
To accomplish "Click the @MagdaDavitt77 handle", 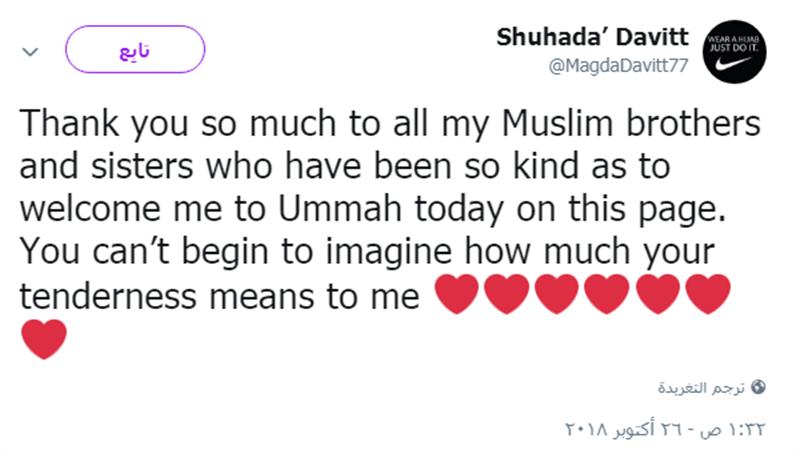I will 618,66.
